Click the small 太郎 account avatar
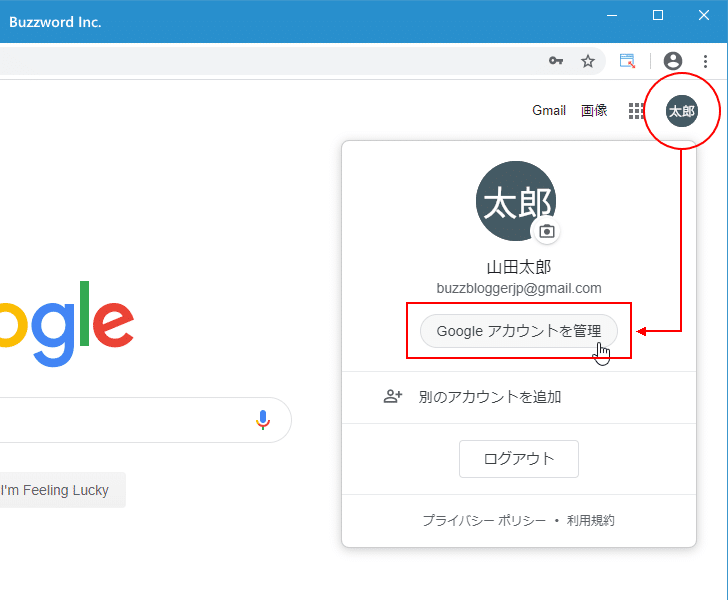 click(x=682, y=111)
